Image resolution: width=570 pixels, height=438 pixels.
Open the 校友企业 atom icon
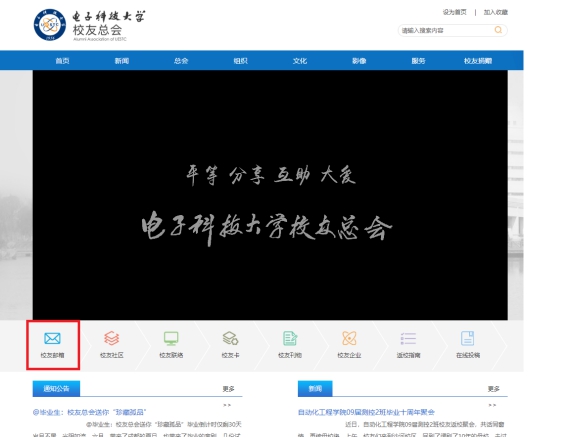[x=349, y=338]
